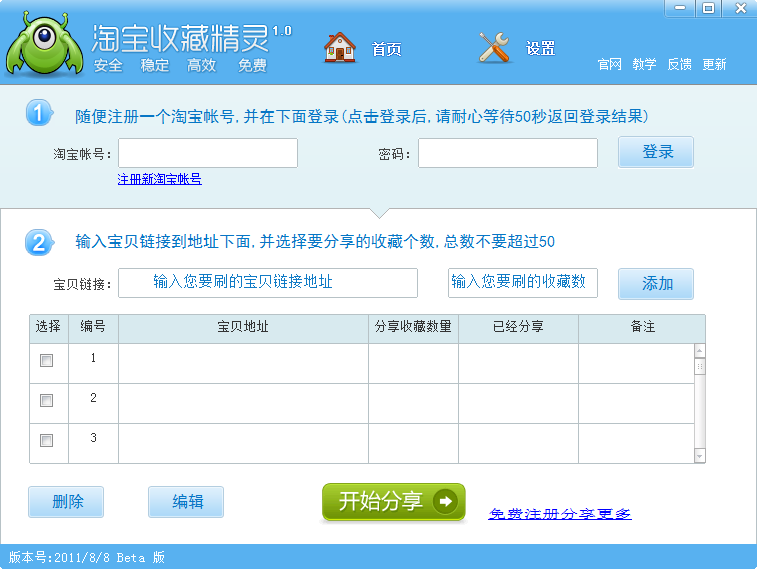
Task: Close the application window
Action: click(x=741, y=8)
